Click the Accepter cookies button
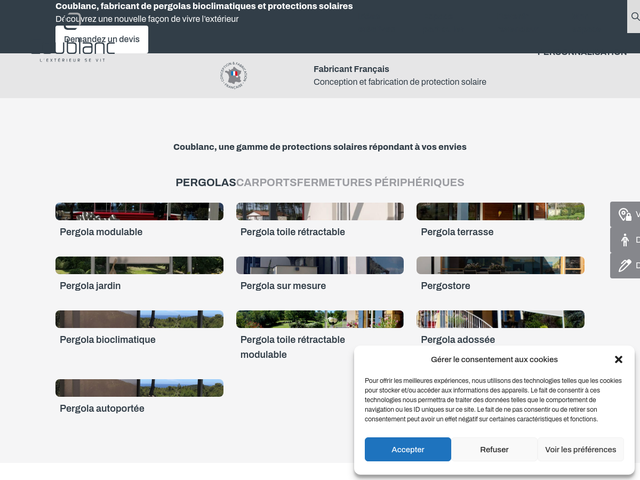Viewport: 640px width, 480px height. 408,449
